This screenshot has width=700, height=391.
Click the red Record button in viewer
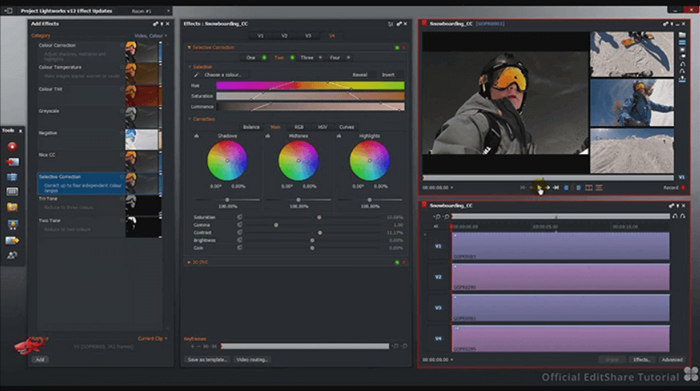(x=683, y=188)
